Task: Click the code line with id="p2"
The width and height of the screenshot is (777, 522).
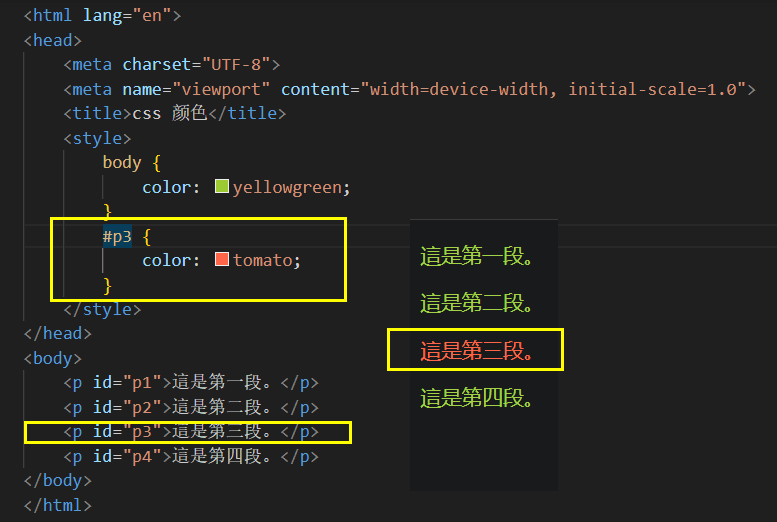Action: tap(190, 407)
